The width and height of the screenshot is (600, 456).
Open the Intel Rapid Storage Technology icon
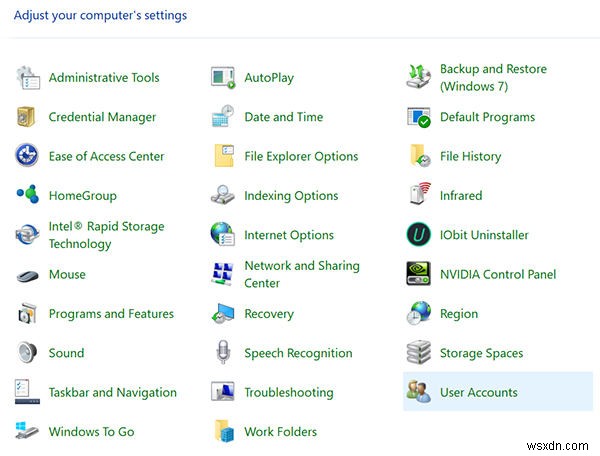click(27, 235)
